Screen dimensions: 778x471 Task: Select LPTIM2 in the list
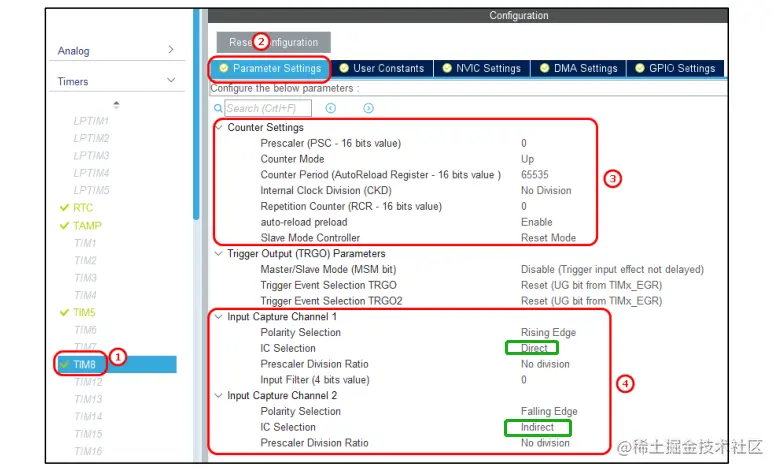click(91, 138)
